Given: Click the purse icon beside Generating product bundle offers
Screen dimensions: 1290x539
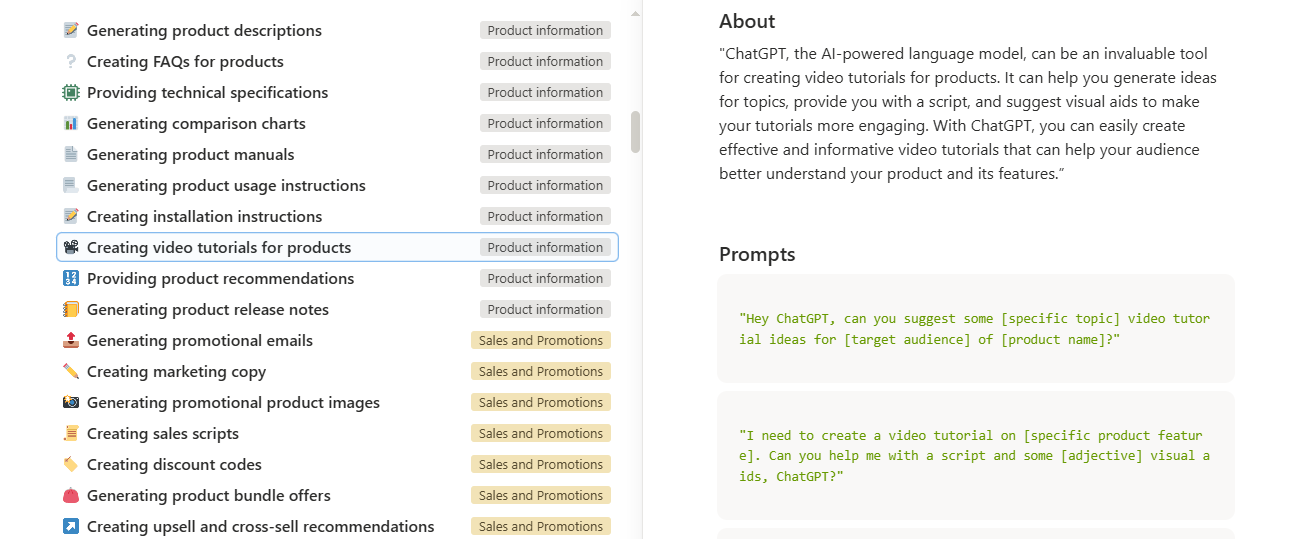Looking at the screenshot, I should pos(70,495).
